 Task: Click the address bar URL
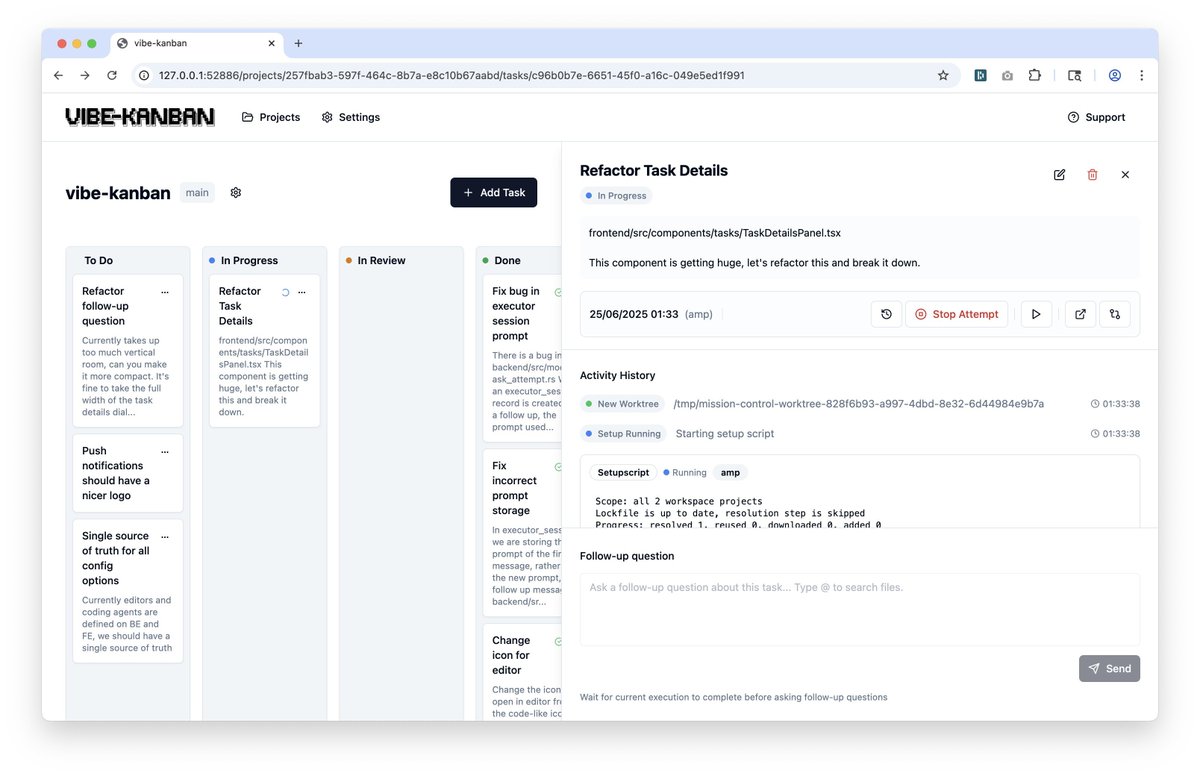[x=451, y=75]
